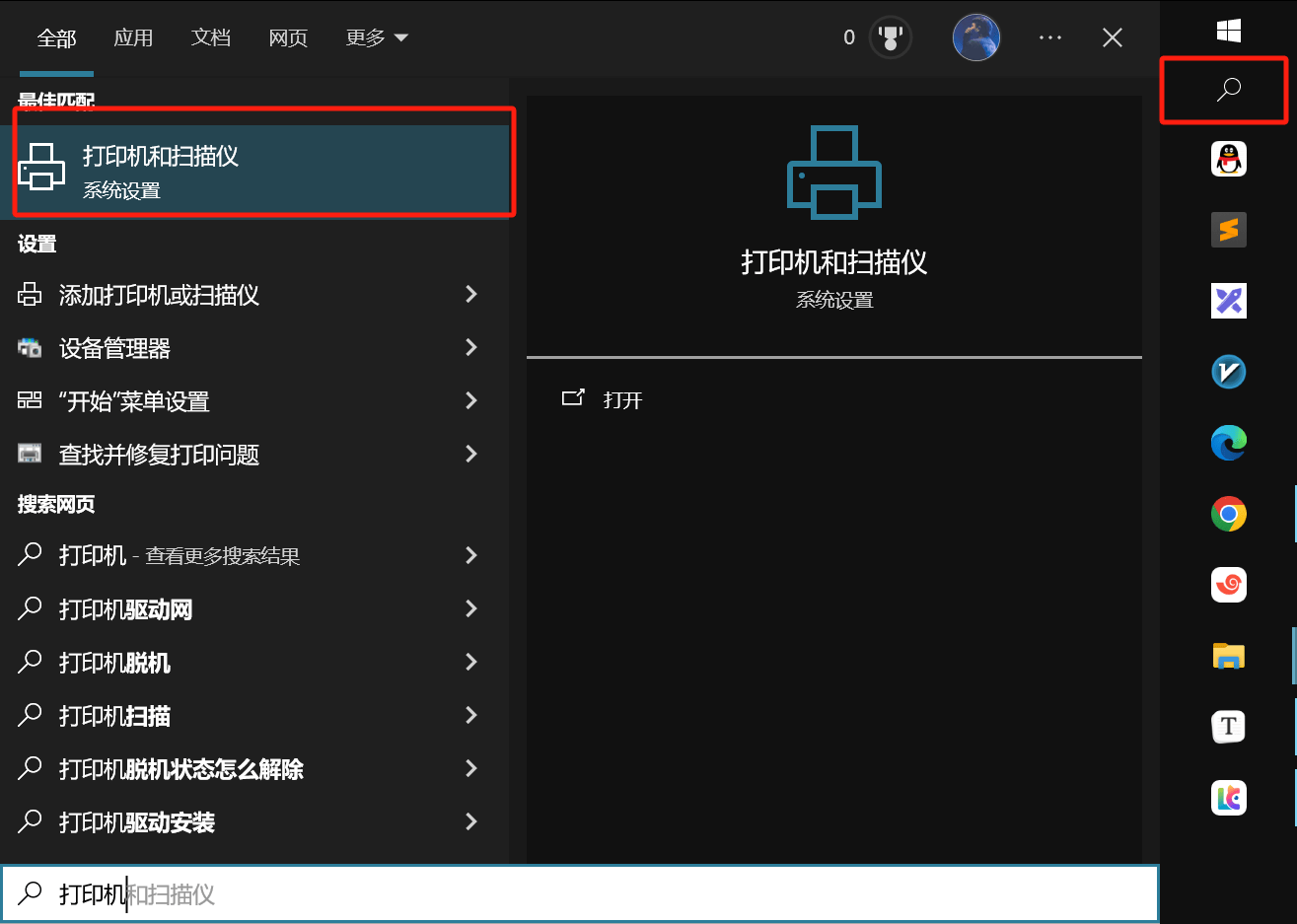Select the 设备管理器 result
The height and width of the screenshot is (924, 1297).
click(254, 347)
